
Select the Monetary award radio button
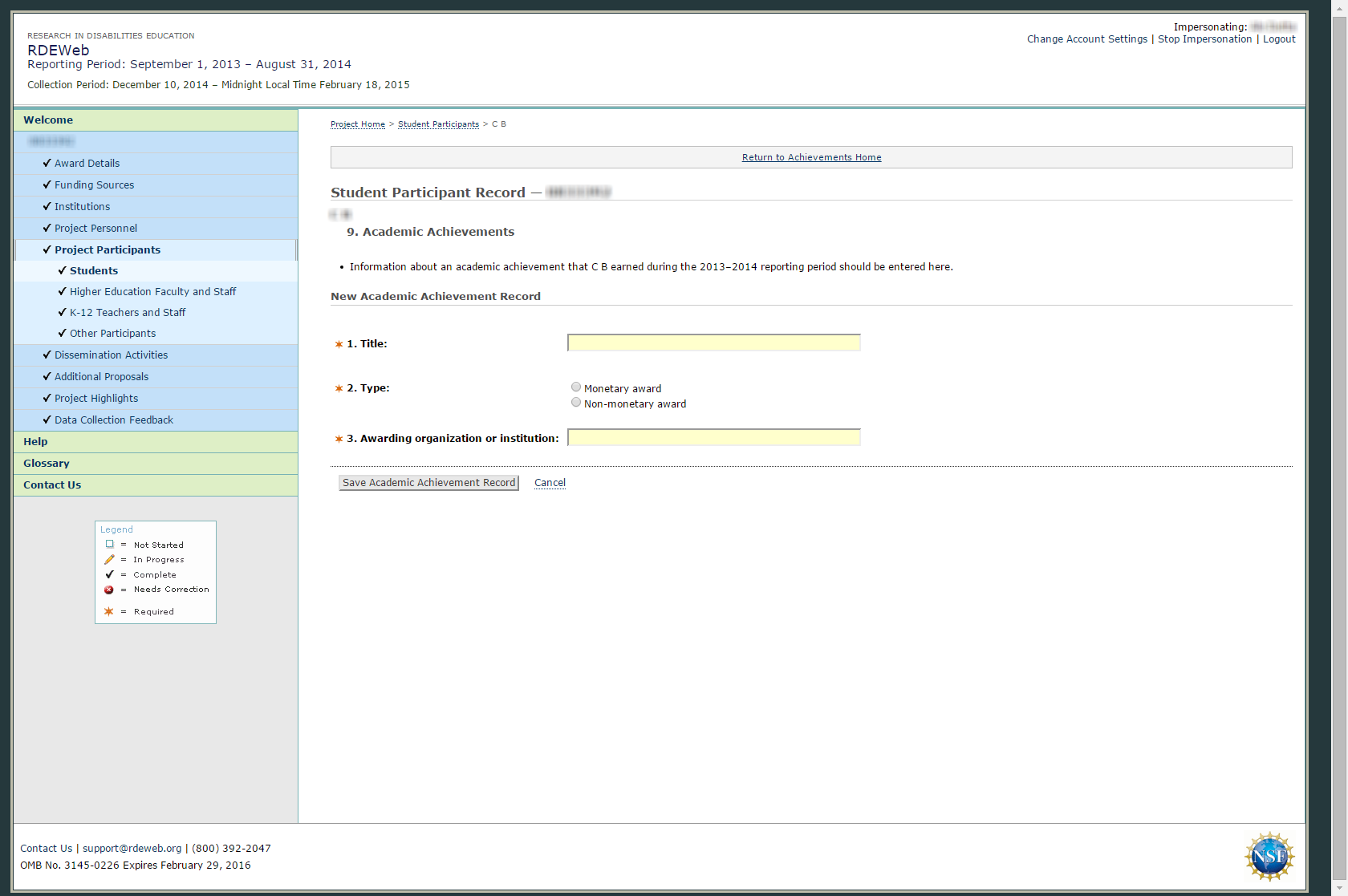tap(576, 387)
